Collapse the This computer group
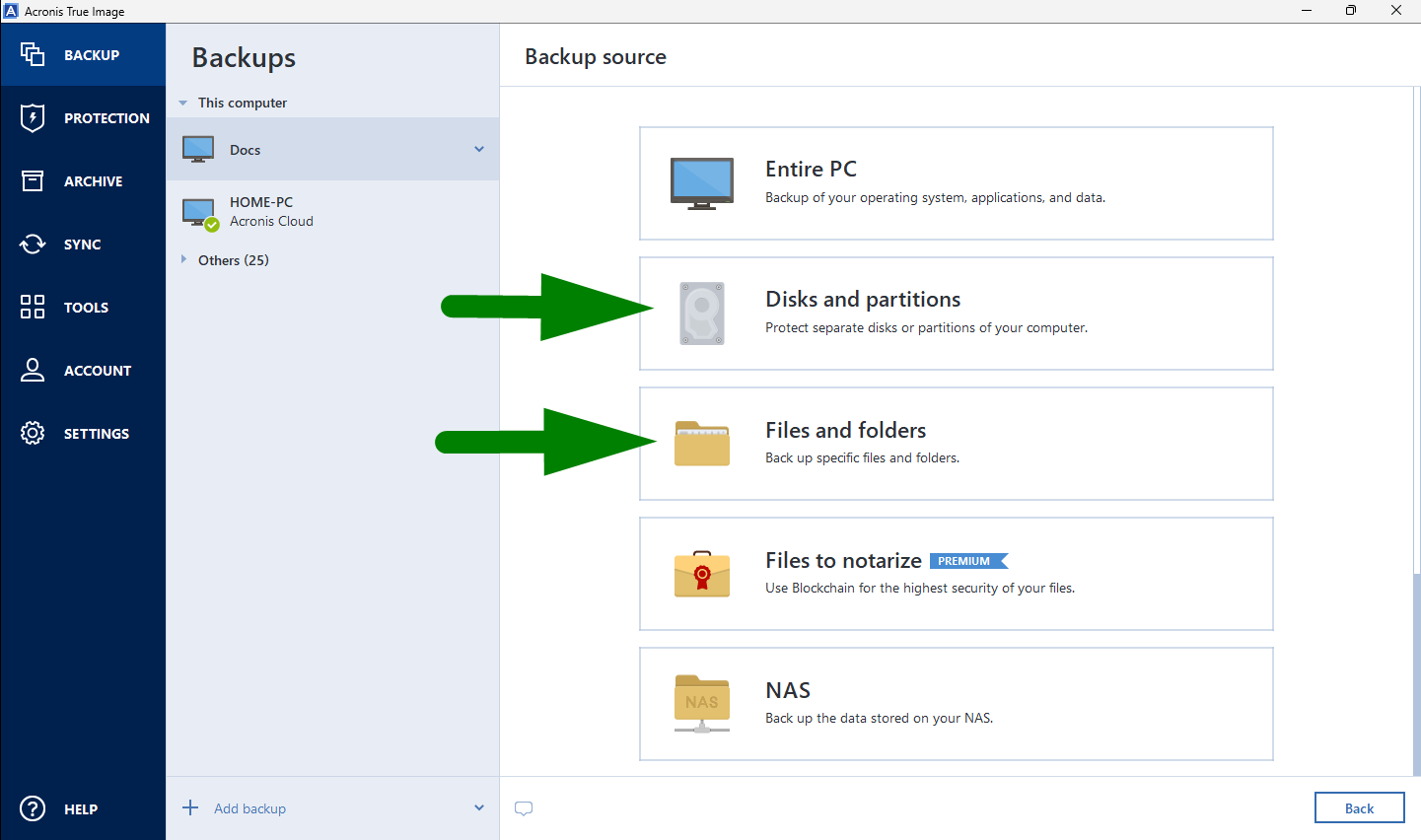 [x=182, y=102]
